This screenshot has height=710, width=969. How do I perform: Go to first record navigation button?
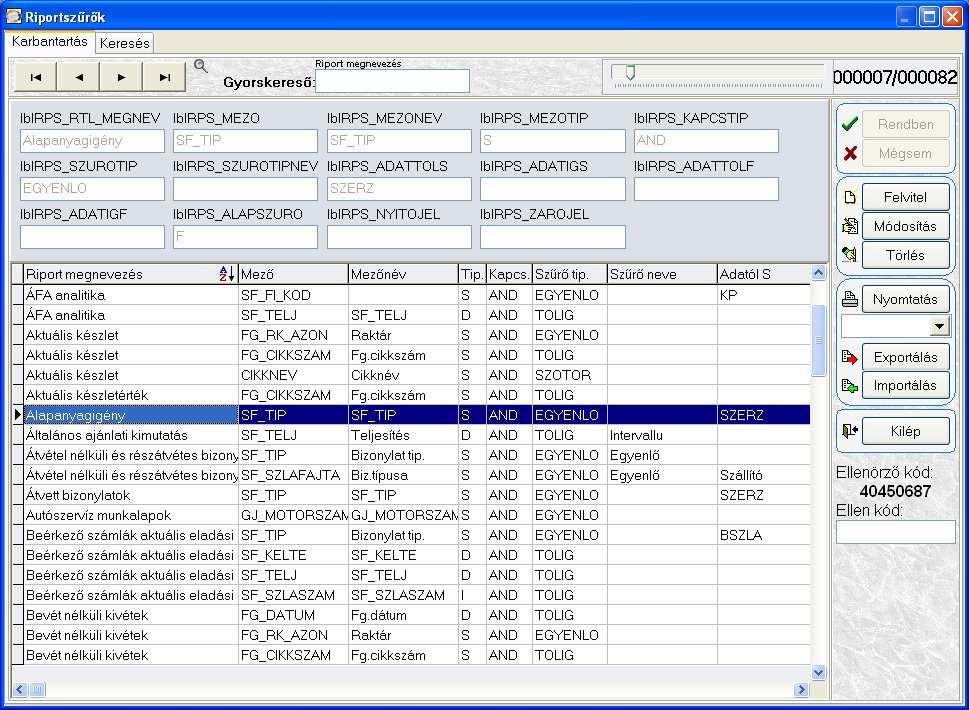35,77
